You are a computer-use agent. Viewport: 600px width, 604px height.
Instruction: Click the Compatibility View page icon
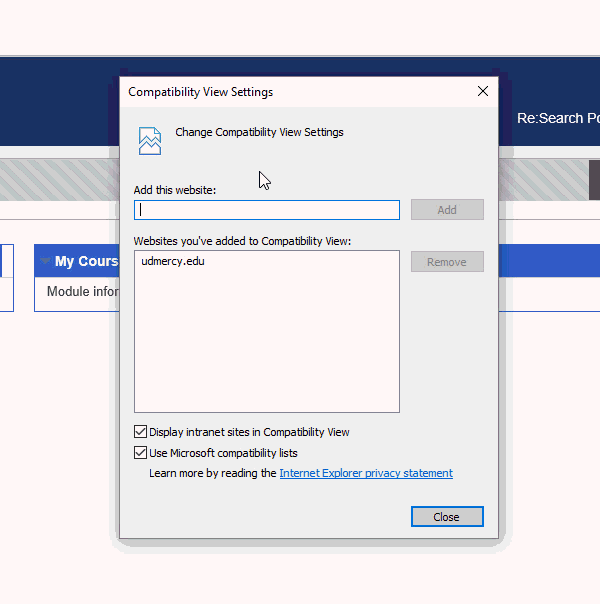tap(149, 141)
